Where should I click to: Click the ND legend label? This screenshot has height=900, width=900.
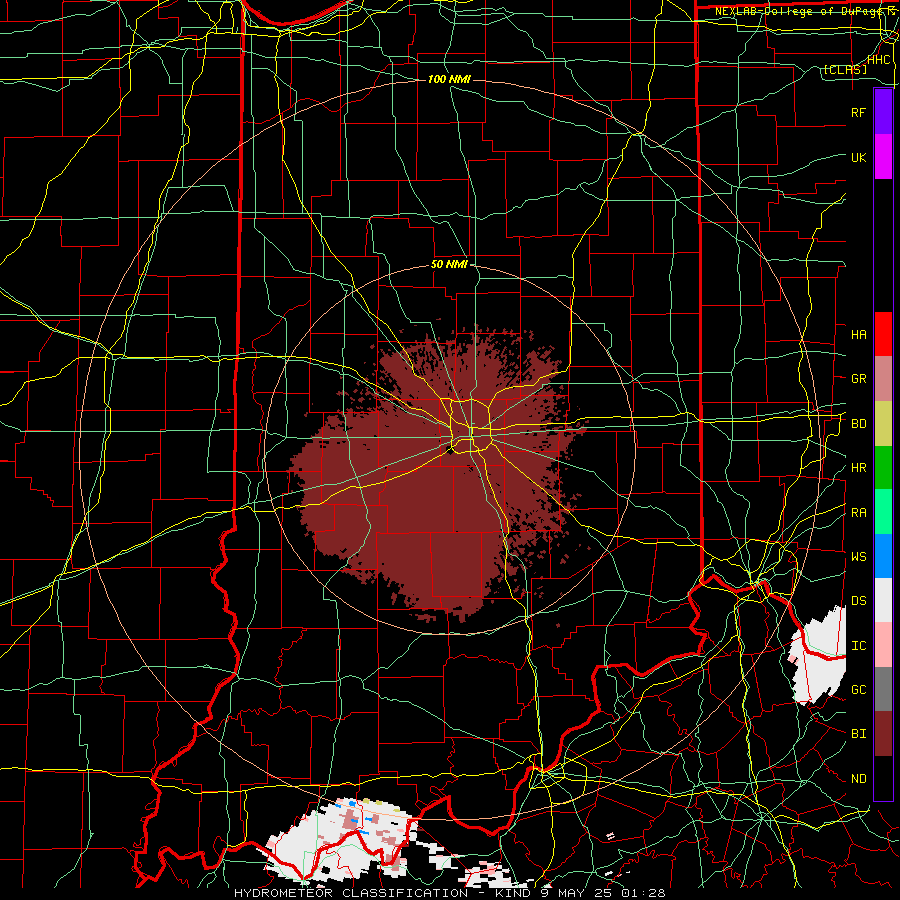tap(858, 779)
